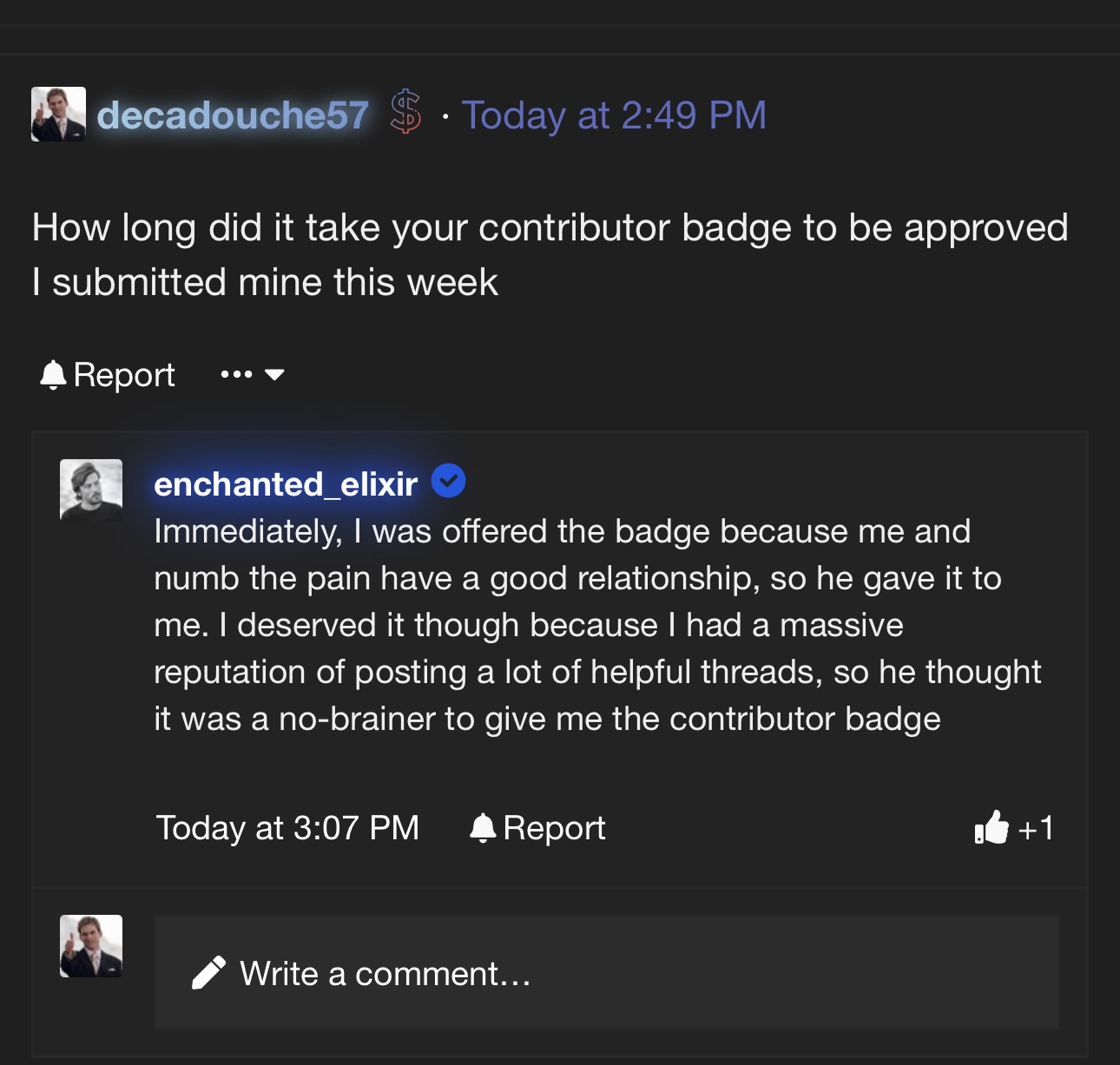Focus the "Write a comment…" field
The image size is (1120, 1065).
[x=608, y=973]
